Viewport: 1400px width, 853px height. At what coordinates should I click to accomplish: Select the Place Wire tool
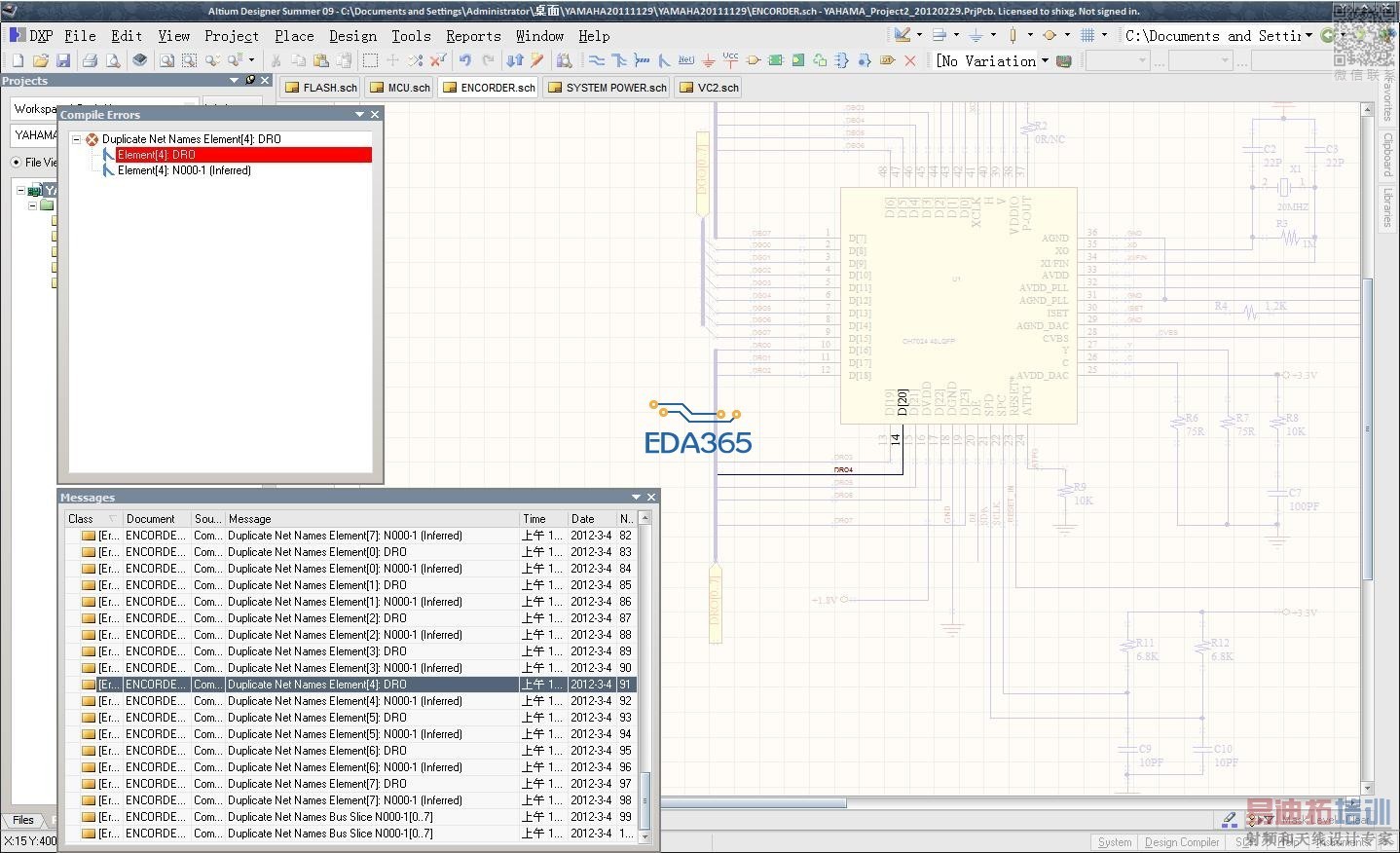[597, 60]
